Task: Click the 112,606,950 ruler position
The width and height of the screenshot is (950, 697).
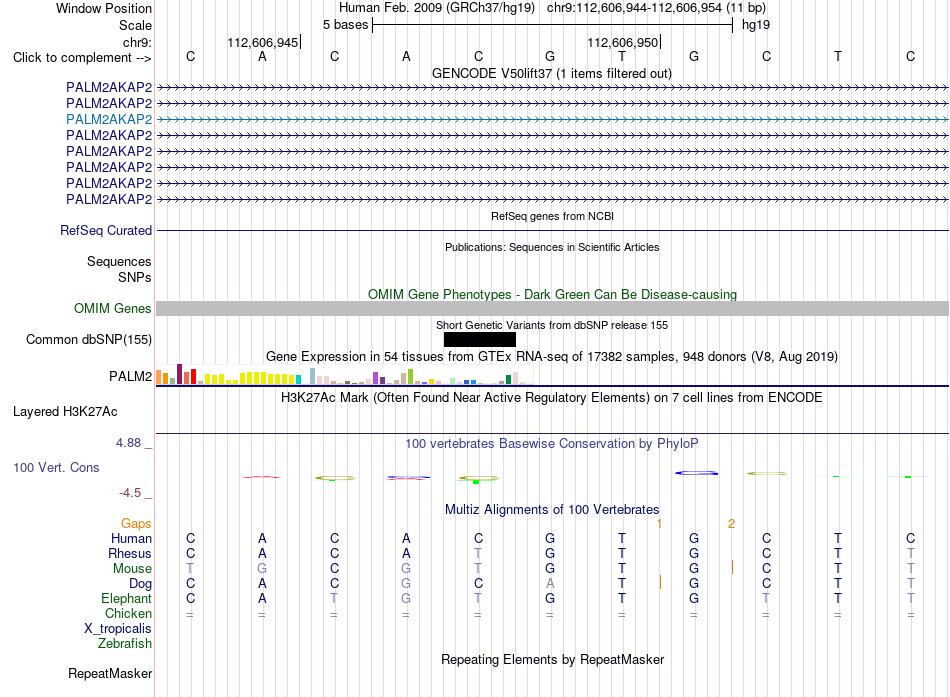Action: pos(623,42)
